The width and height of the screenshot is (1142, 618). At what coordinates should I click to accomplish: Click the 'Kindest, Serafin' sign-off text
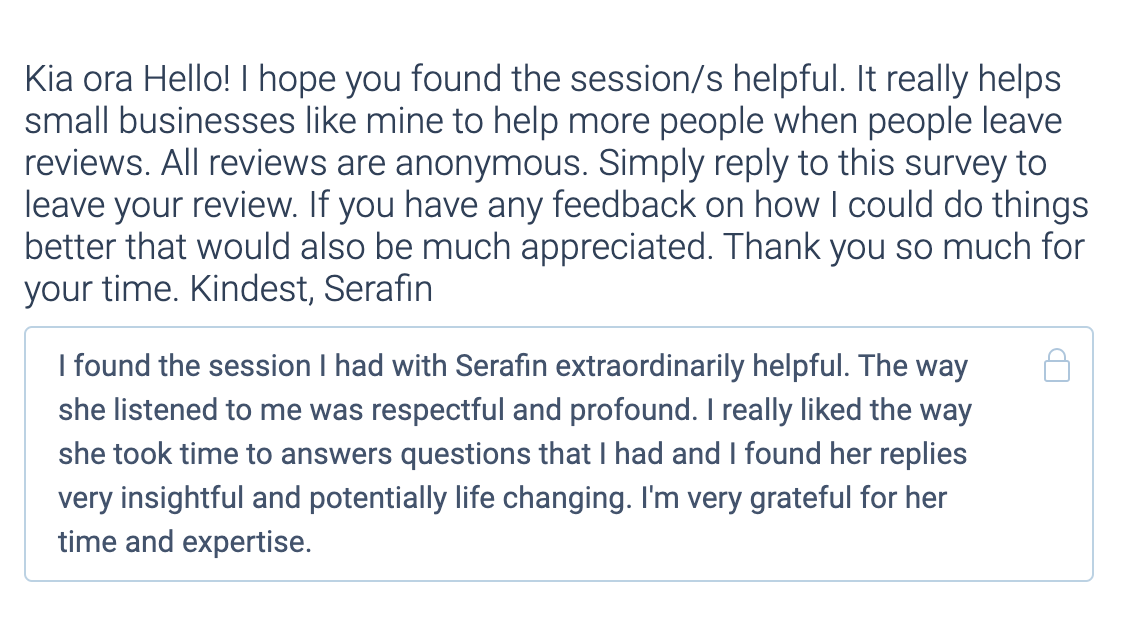coord(311,289)
